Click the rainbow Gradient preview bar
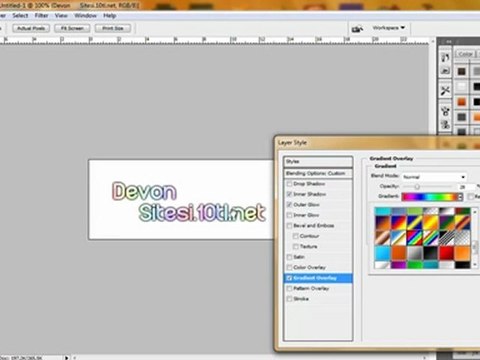Image resolution: width=480 pixels, height=360 pixels. (x=430, y=197)
